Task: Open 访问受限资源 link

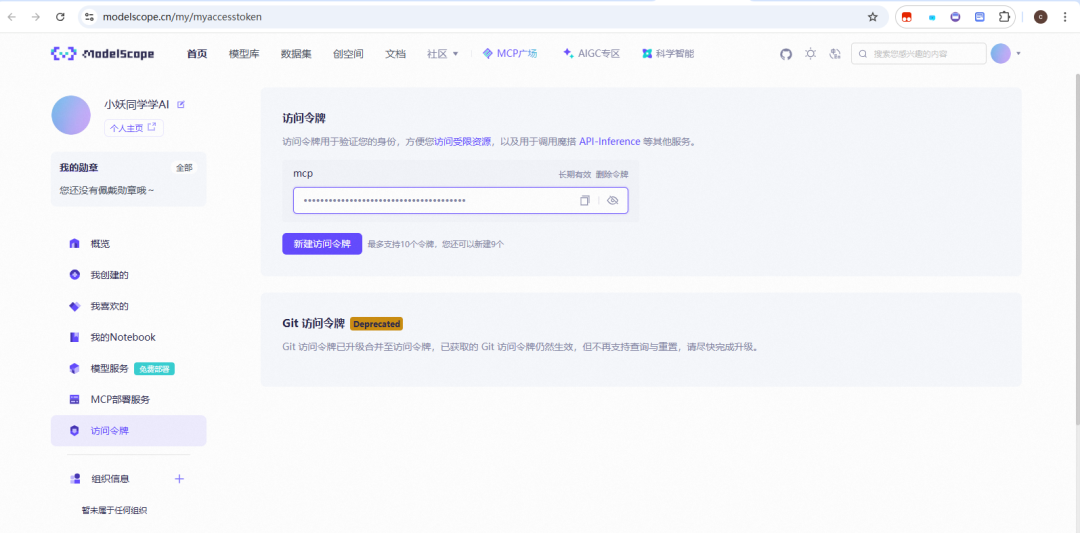Action: (462, 141)
